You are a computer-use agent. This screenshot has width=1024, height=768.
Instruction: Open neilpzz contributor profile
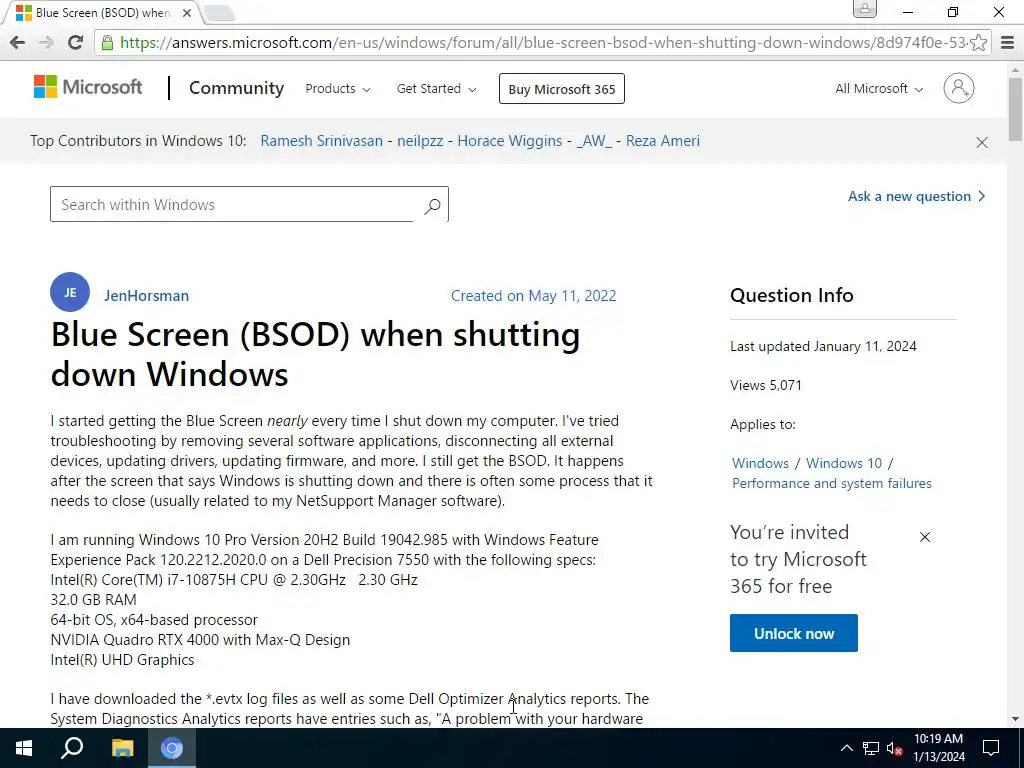tap(420, 141)
